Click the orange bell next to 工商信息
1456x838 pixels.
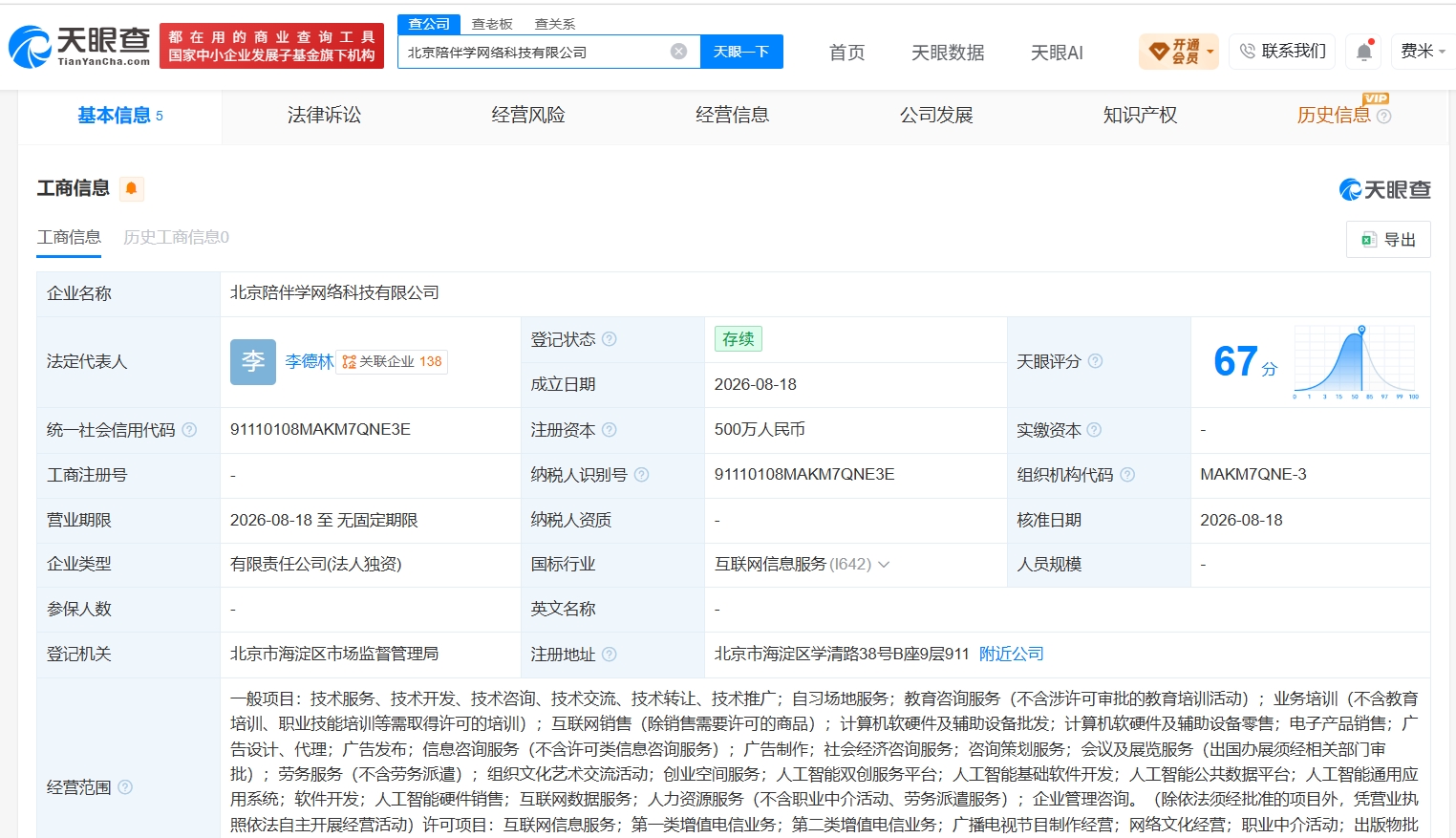pos(131,188)
